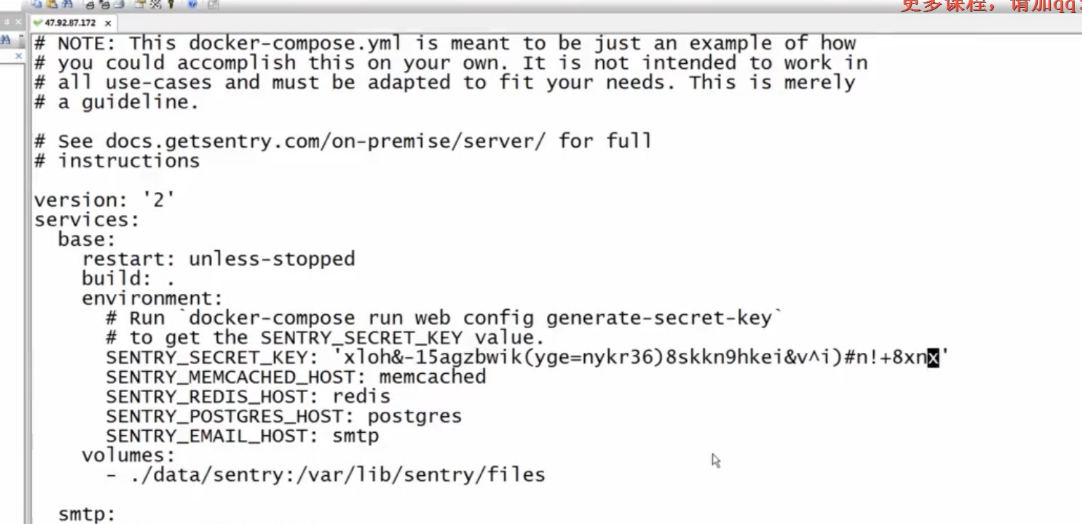Toggle the side panel auto-hide pin
1082x524 pixels.
pyautogui.click(x=6, y=22)
